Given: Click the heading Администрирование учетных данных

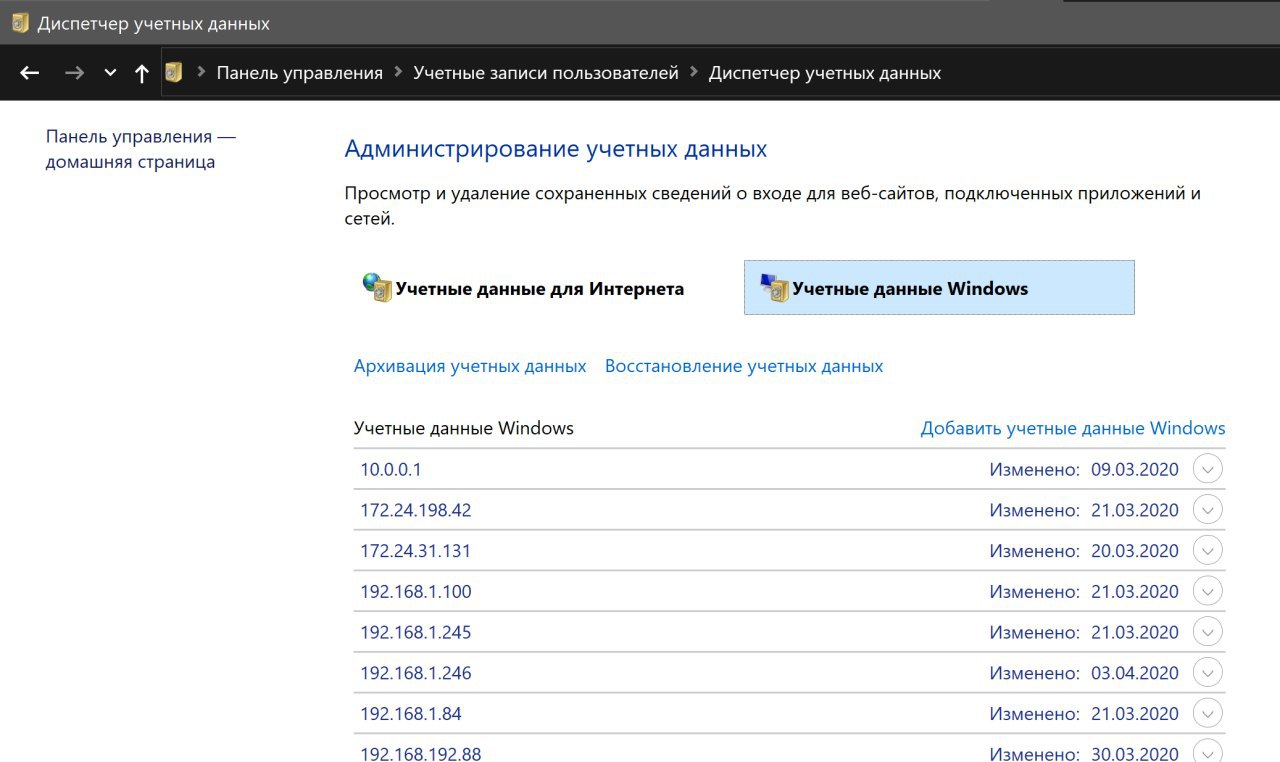Looking at the screenshot, I should click(556, 150).
